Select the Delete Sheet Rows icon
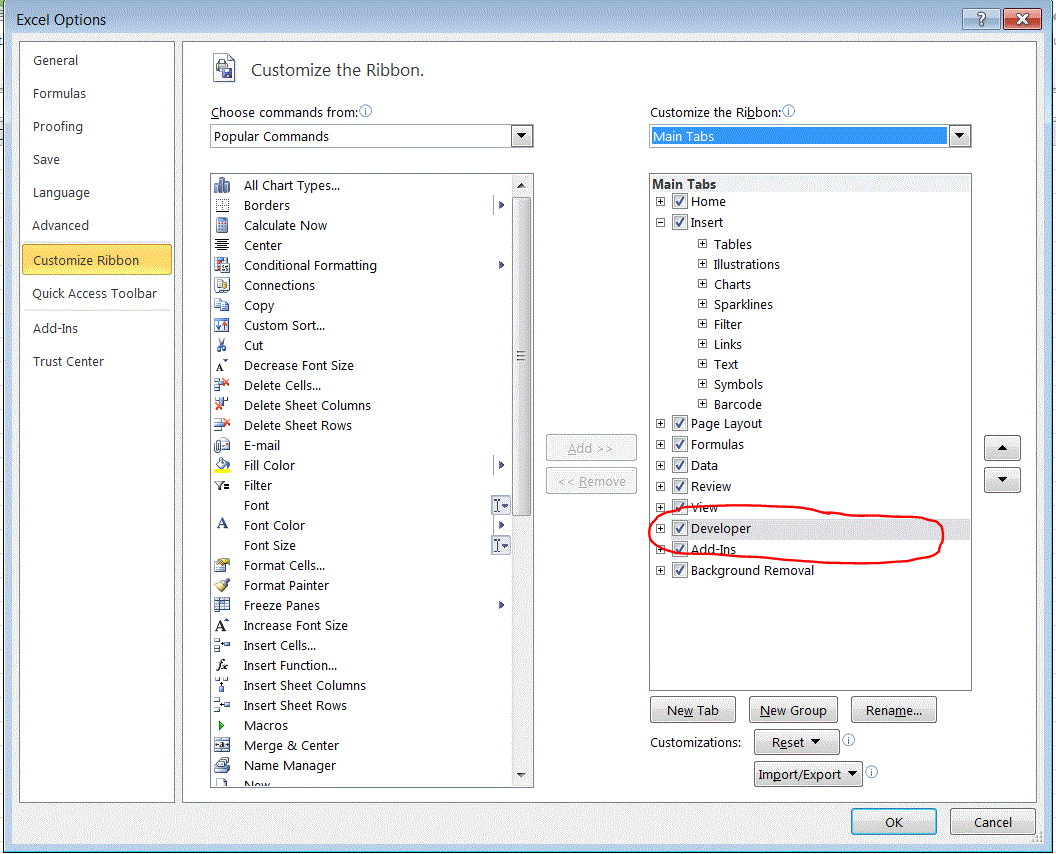 click(222, 425)
